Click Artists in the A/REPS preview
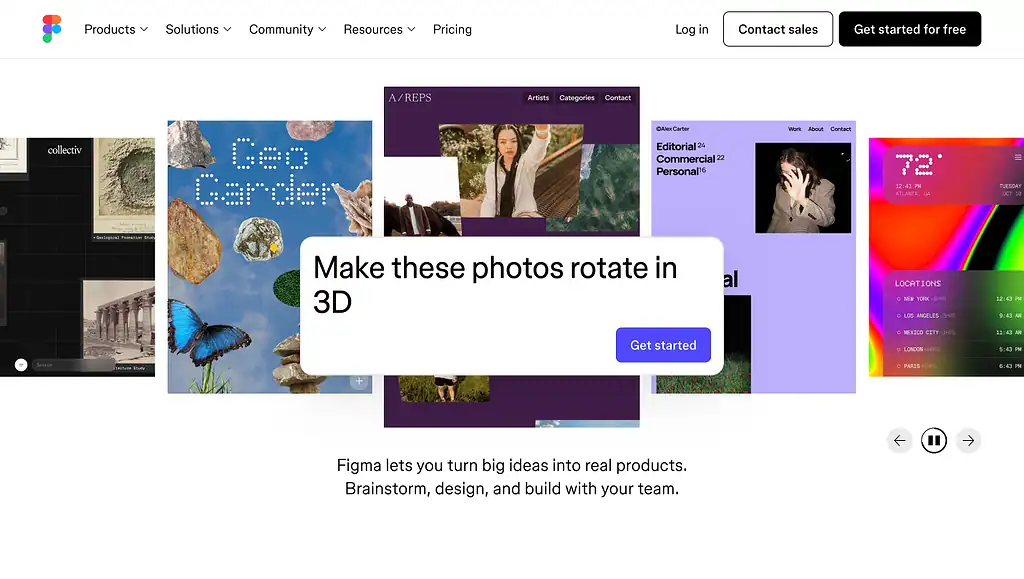The width and height of the screenshot is (1024, 579). [x=538, y=98]
